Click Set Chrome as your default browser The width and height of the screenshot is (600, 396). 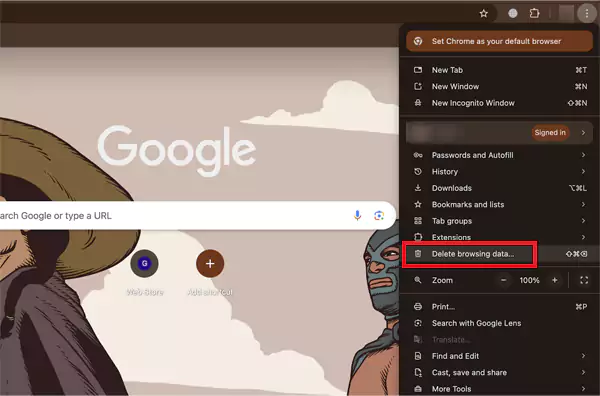point(499,41)
